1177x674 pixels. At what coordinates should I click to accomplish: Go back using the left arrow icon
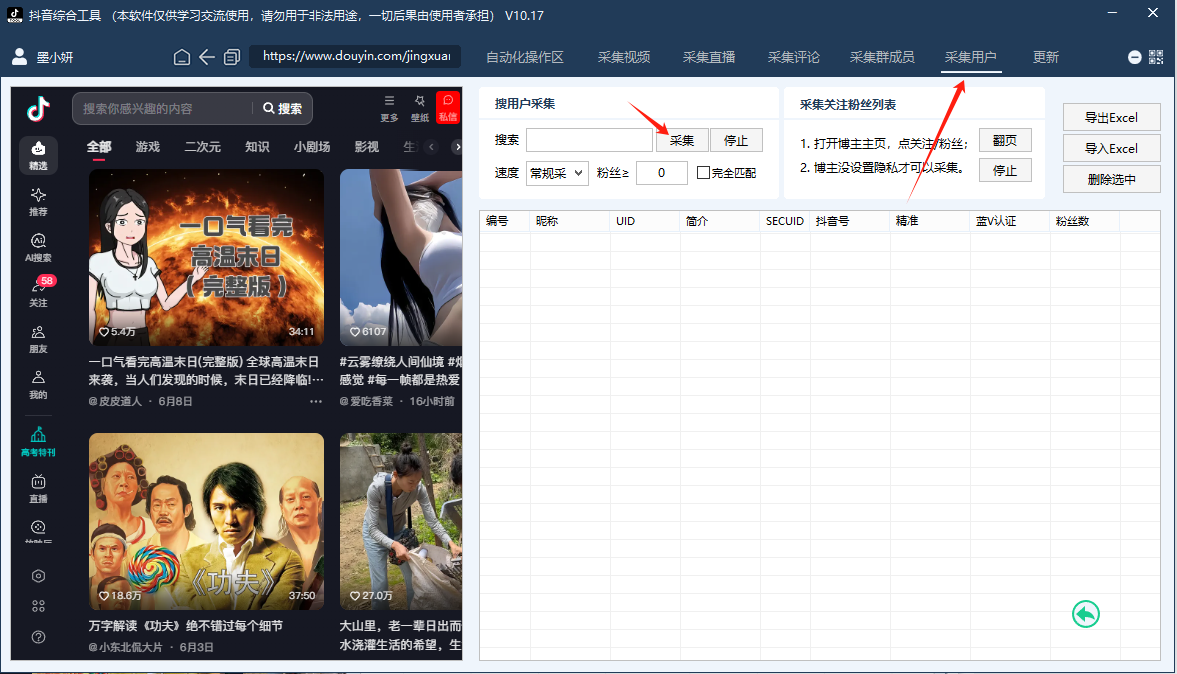tap(207, 57)
